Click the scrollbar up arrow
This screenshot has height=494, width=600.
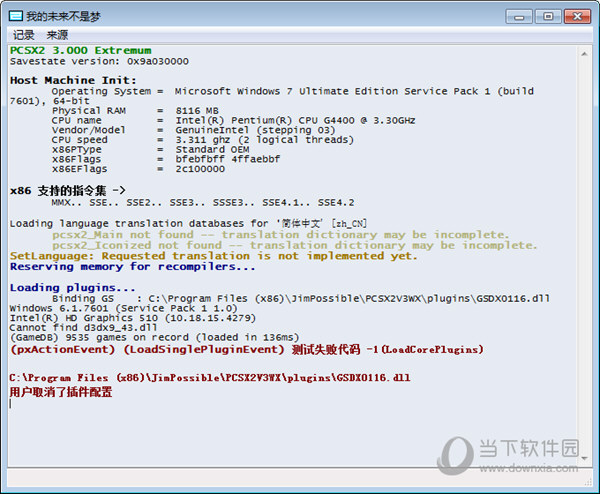click(584, 54)
